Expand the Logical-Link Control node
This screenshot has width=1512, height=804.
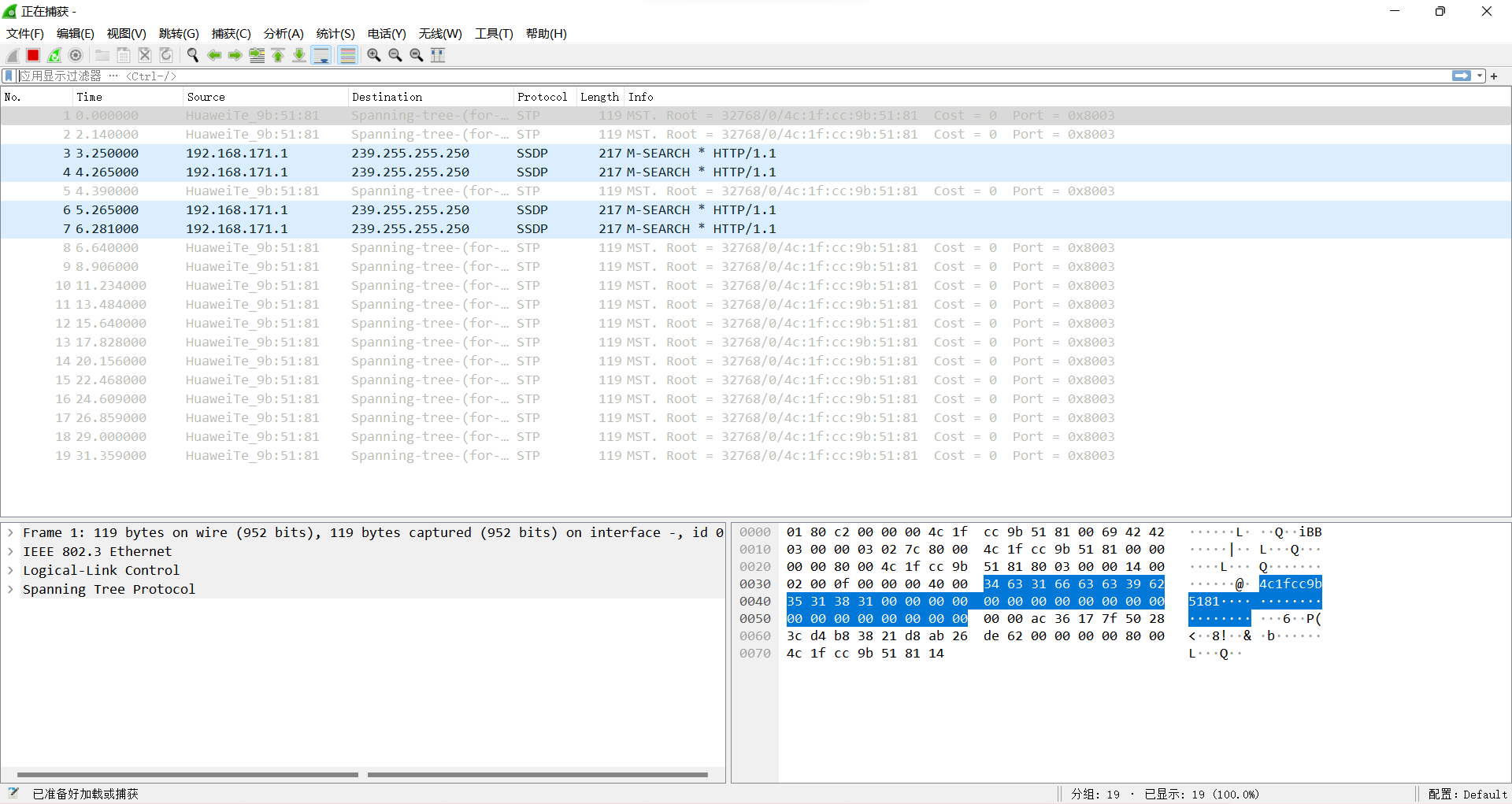tap(10, 571)
